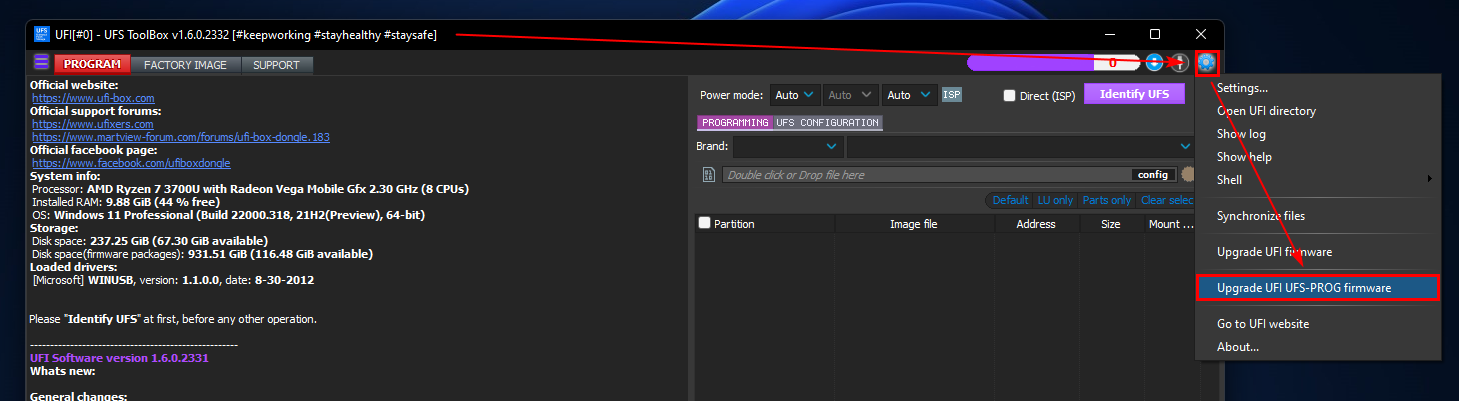Click the binary file icon beside drop field
Viewport: 1459px width, 401px height.
(x=708, y=175)
